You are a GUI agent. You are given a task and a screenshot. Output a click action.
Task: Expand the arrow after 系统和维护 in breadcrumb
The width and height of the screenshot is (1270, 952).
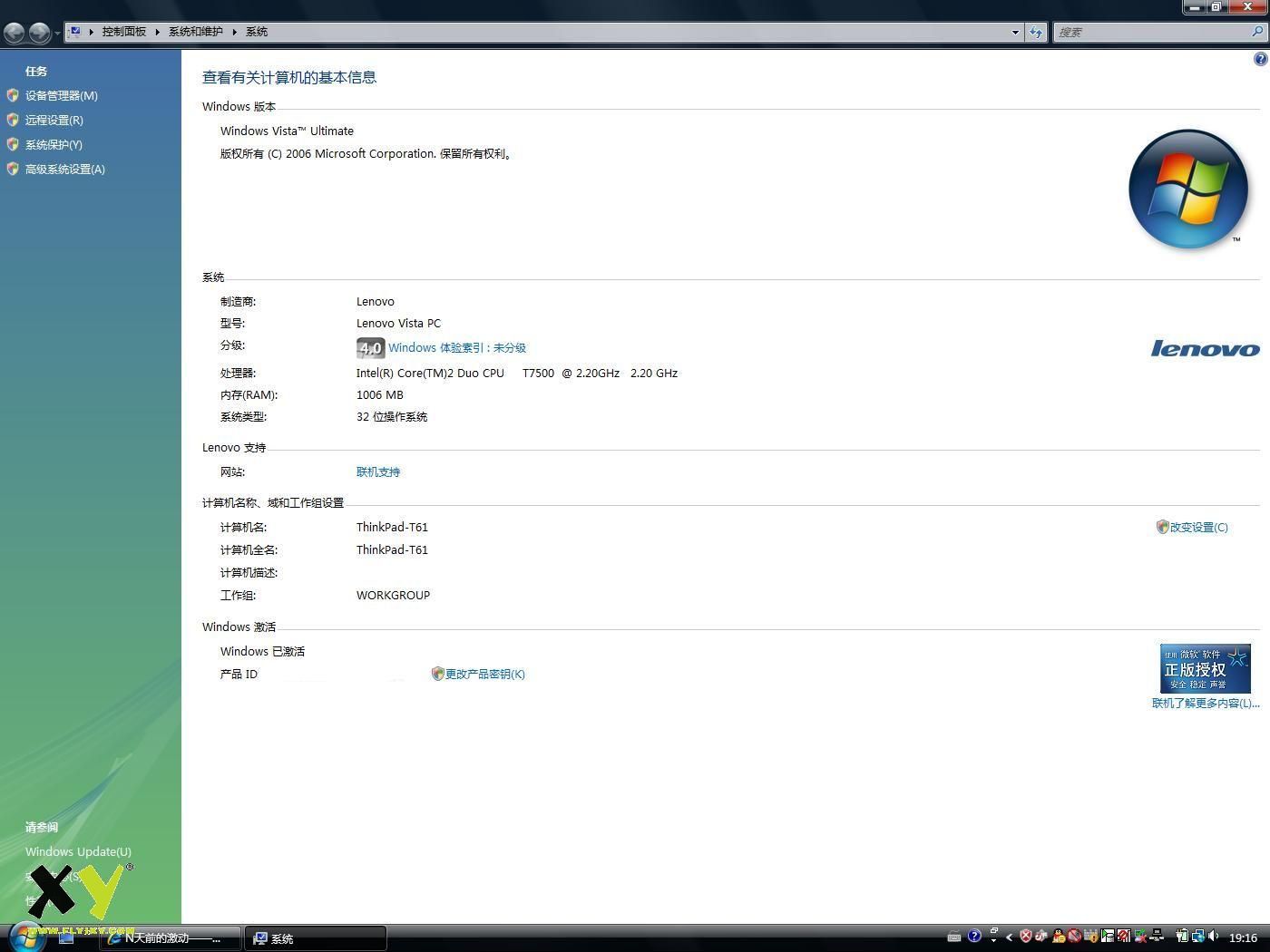[234, 32]
